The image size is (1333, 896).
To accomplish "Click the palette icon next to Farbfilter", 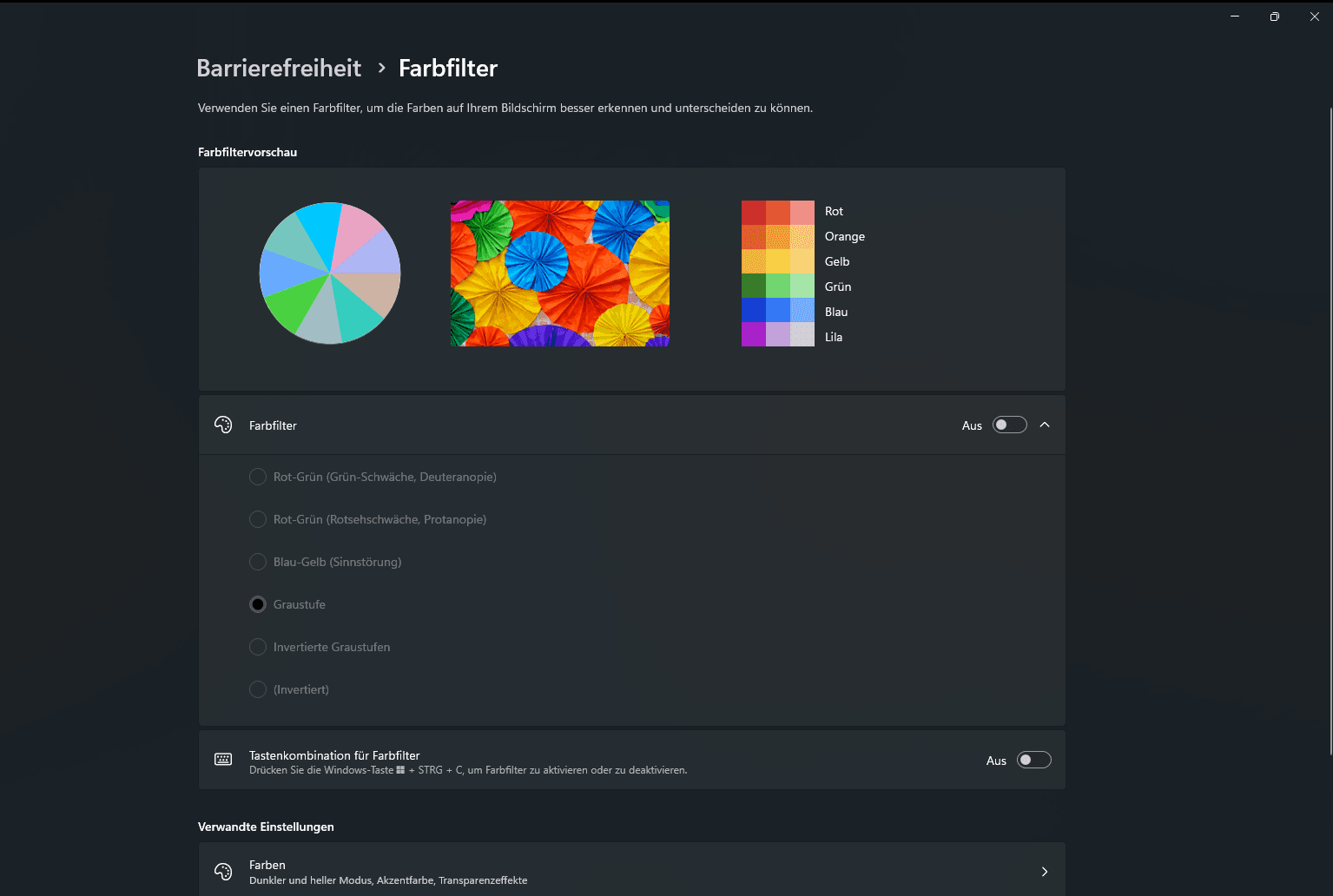I will click(x=223, y=425).
